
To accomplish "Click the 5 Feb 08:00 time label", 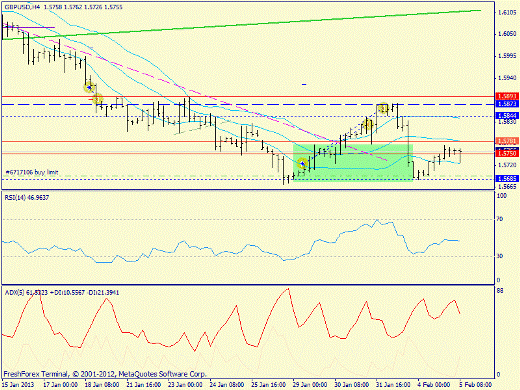I will (x=475, y=385).
